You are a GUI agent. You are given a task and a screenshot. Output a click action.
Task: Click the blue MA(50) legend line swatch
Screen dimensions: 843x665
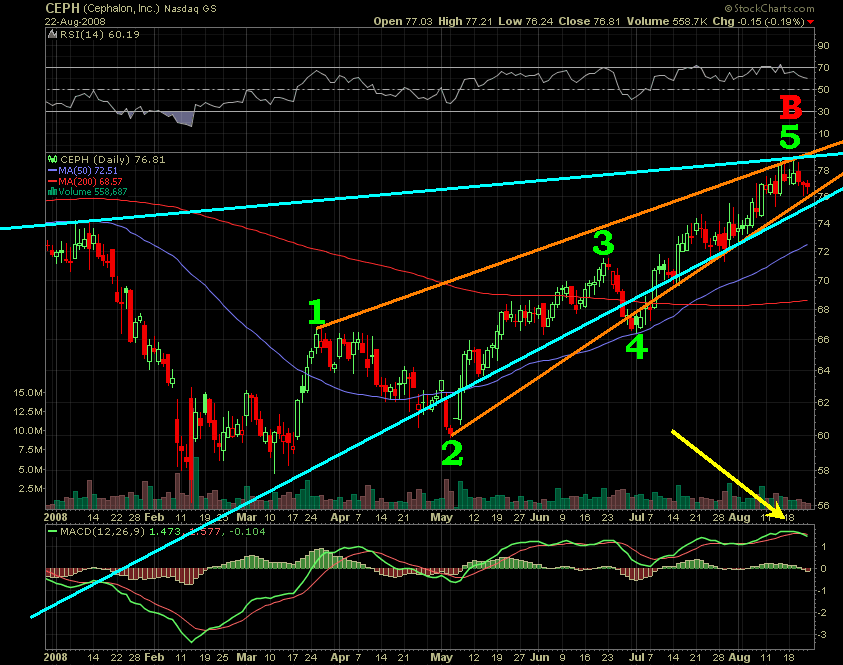[53, 170]
